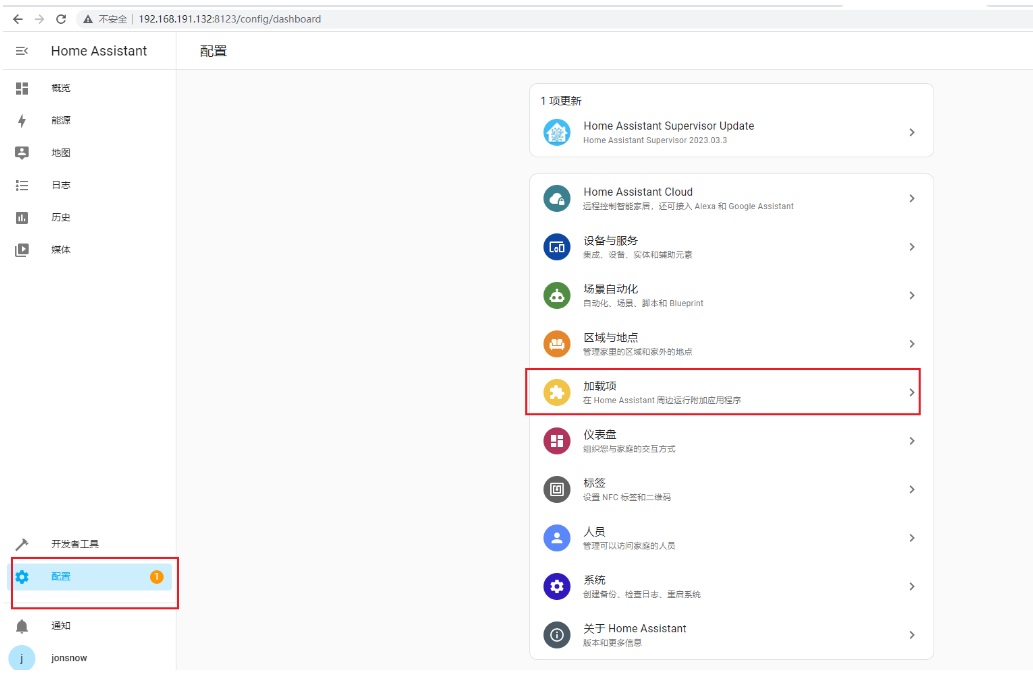This screenshot has width=1033, height=685.
Task: Click the 配置 settings gear icon
Action: coord(22,576)
